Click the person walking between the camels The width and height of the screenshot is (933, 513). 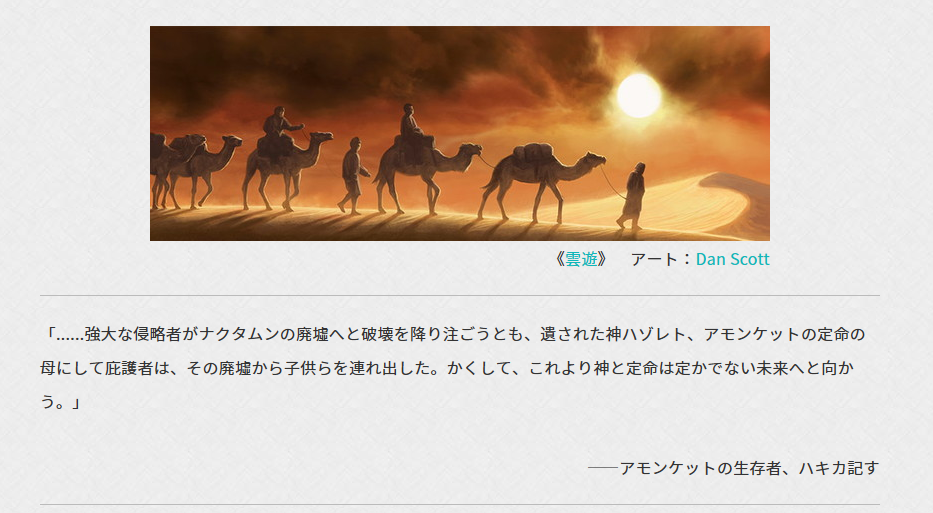pos(353,175)
